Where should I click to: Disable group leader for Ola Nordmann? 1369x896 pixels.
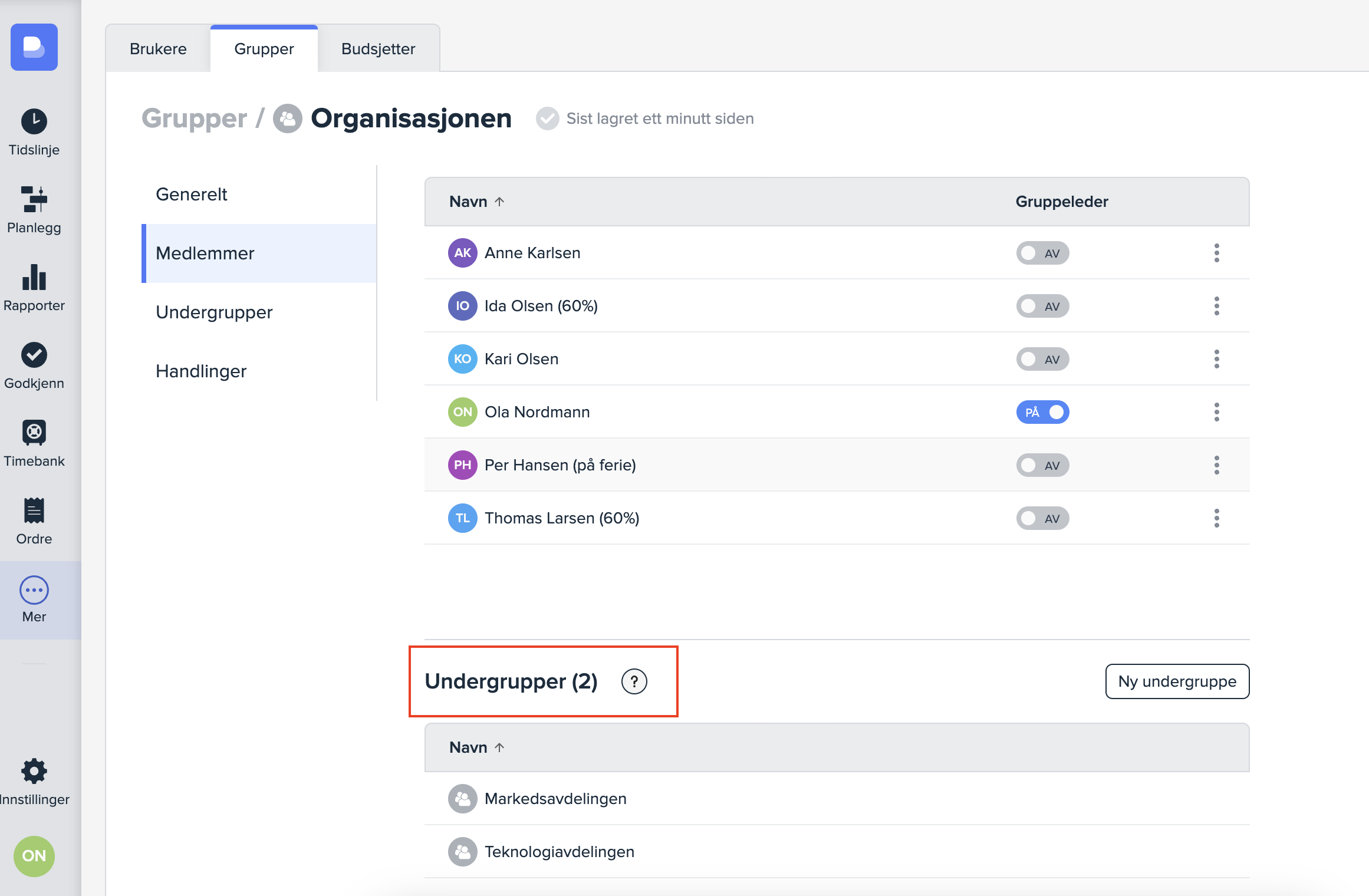pyautogui.click(x=1042, y=413)
